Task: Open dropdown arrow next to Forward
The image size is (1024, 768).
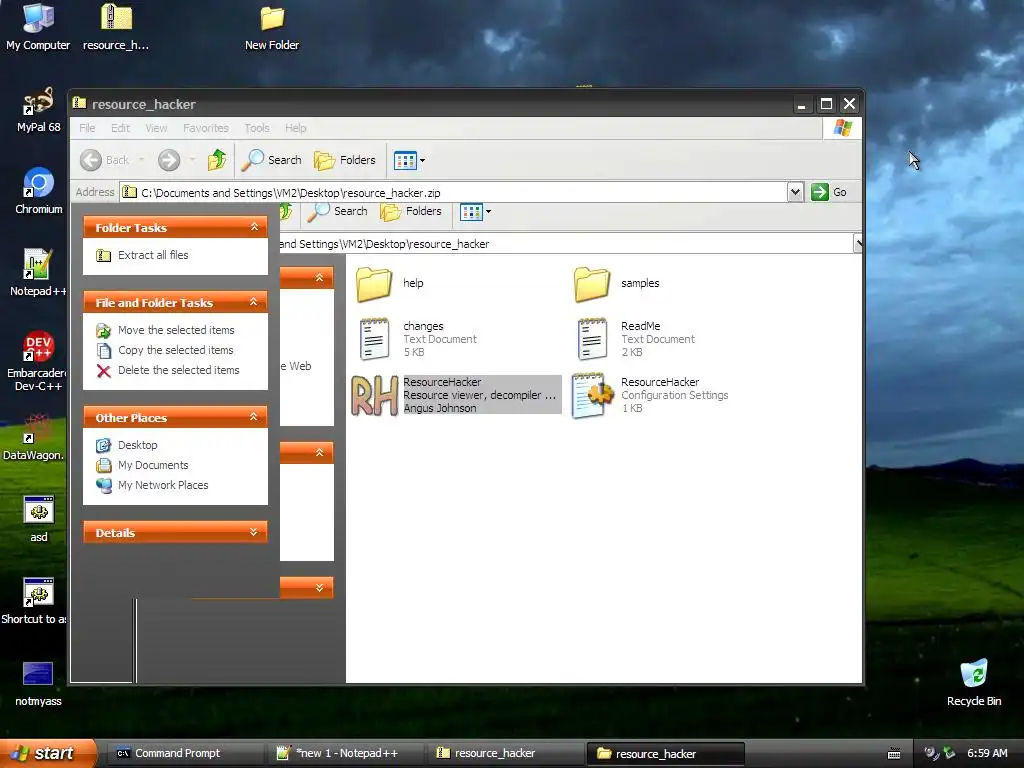Action: [x=192, y=160]
